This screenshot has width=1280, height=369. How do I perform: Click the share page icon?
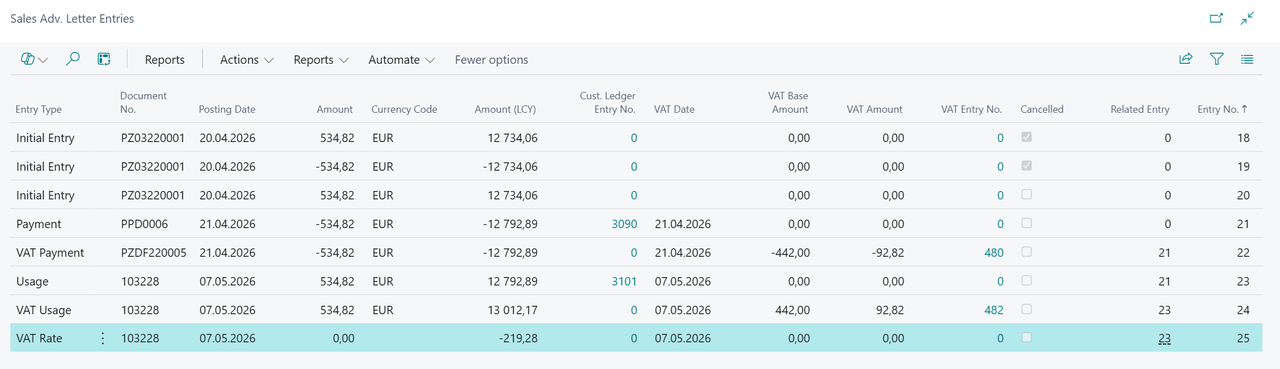(x=1185, y=60)
